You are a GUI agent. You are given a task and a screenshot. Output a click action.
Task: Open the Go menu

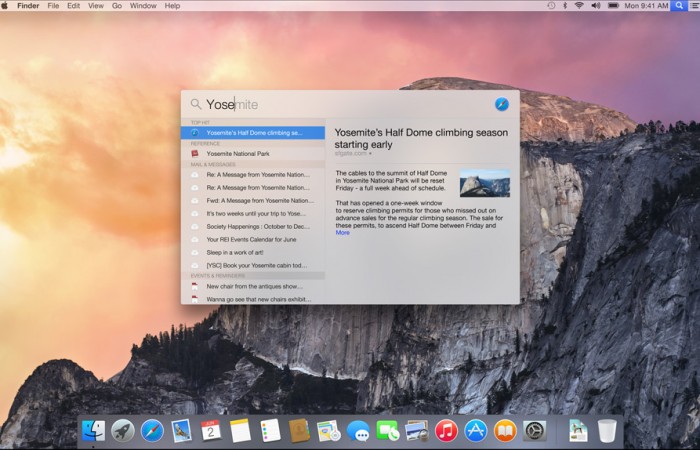(117, 6)
